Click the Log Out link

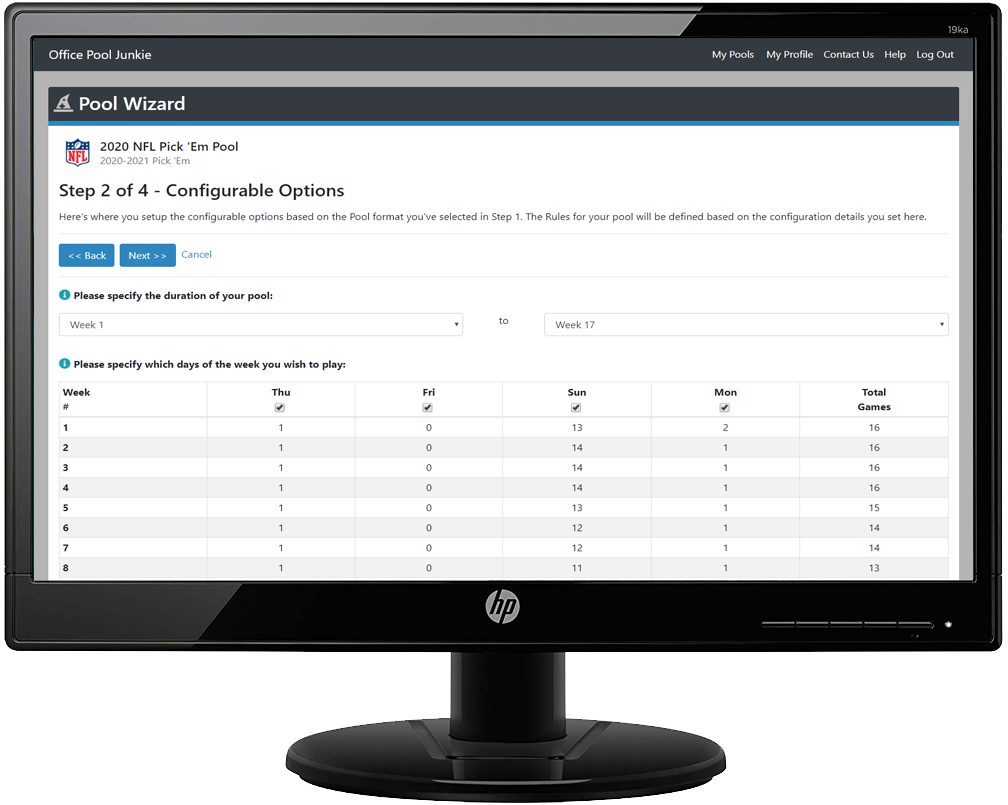click(x=935, y=55)
